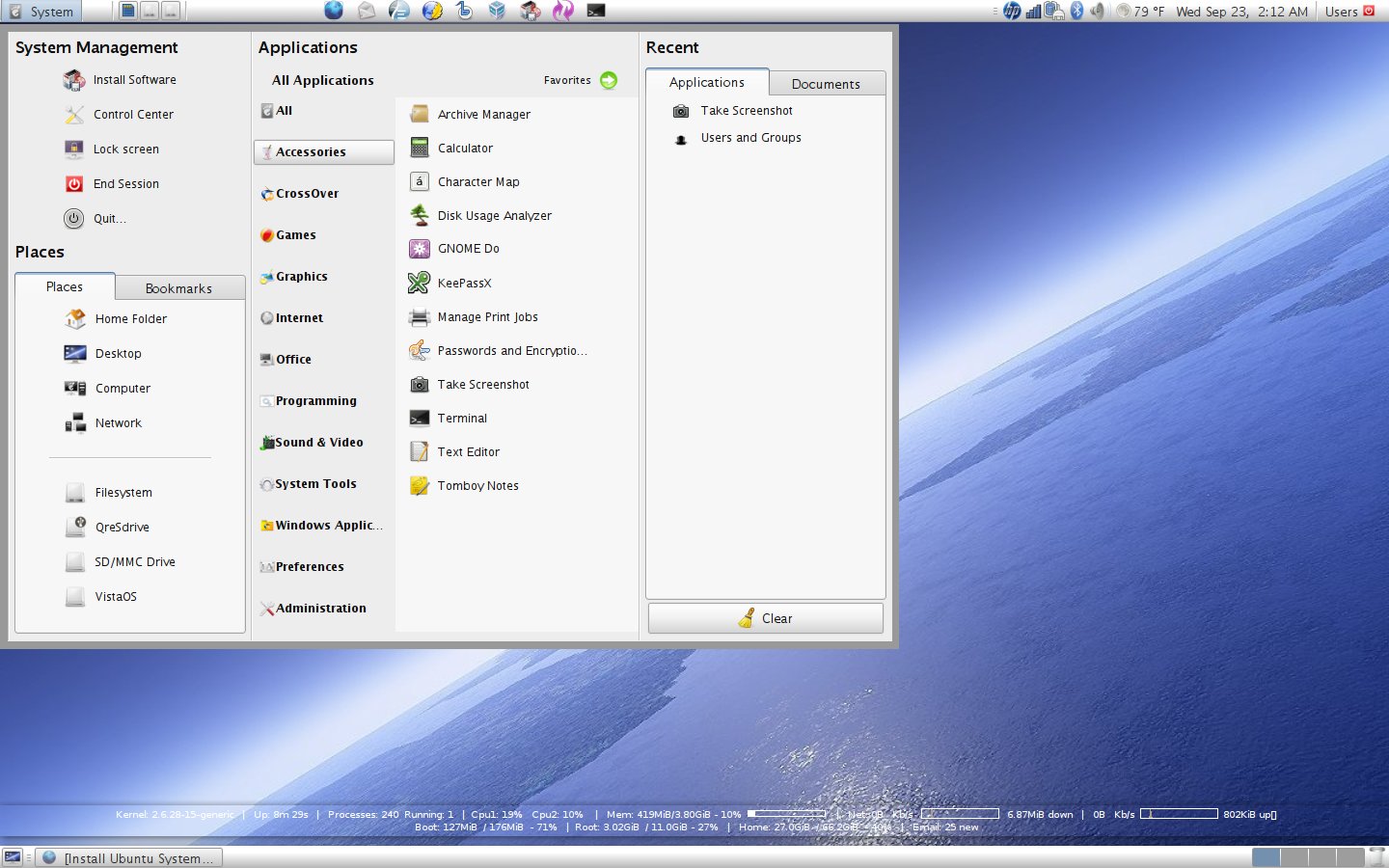
Task: Select the Games category
Action: coord(323,235)
